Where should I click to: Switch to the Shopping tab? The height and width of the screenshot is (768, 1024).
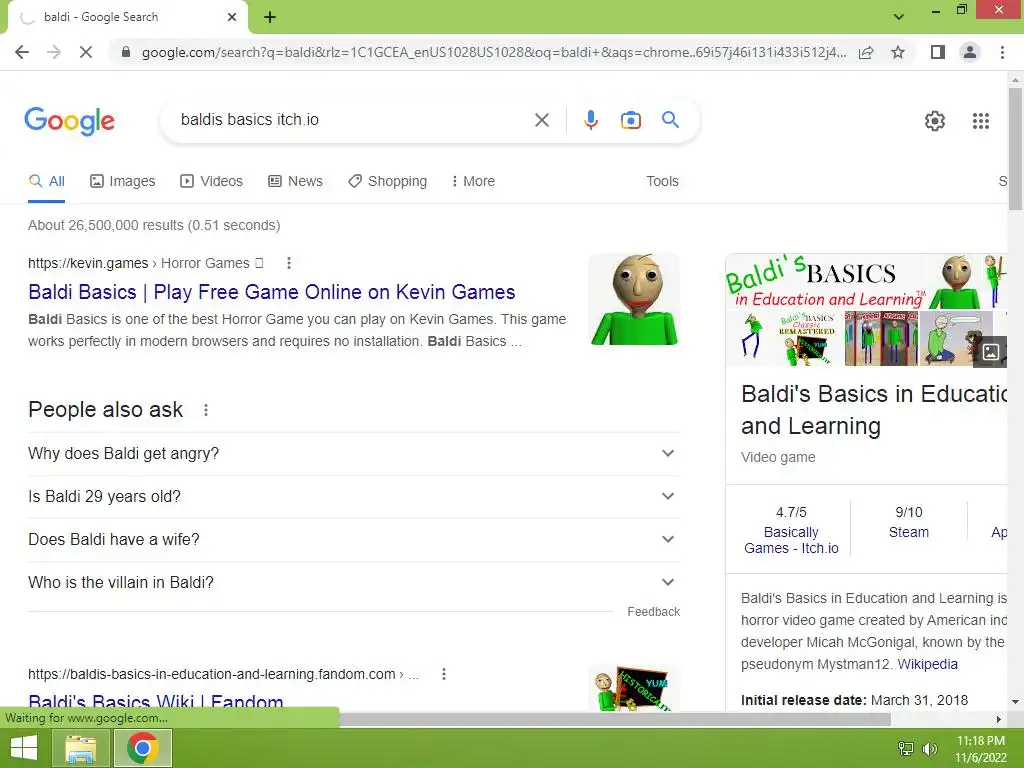[388, 182]
